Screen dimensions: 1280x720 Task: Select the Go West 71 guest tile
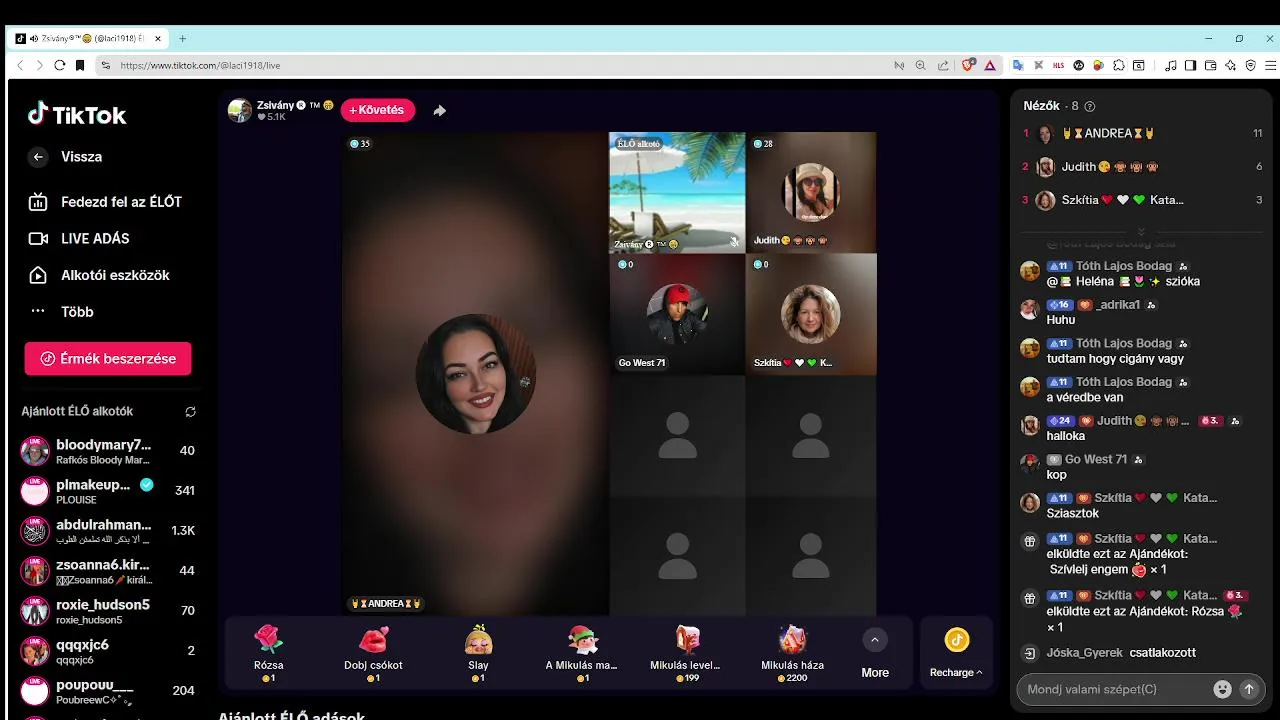677,314
